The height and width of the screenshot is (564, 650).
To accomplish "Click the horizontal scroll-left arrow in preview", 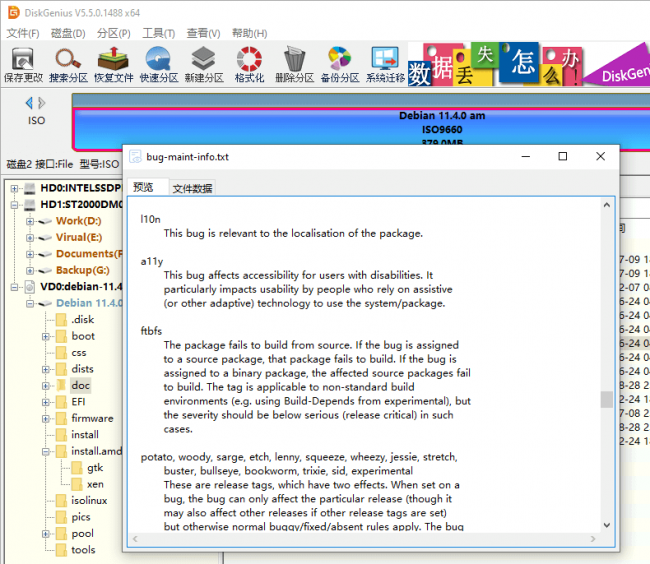I will pyautogui.click(x=135, y=539).
